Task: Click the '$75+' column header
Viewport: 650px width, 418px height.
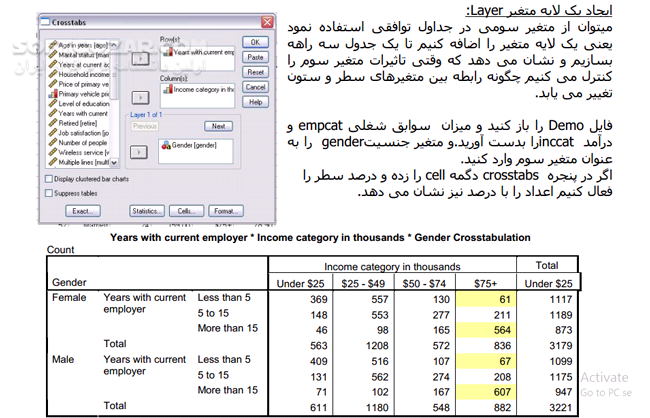Action: click(485, 284)
